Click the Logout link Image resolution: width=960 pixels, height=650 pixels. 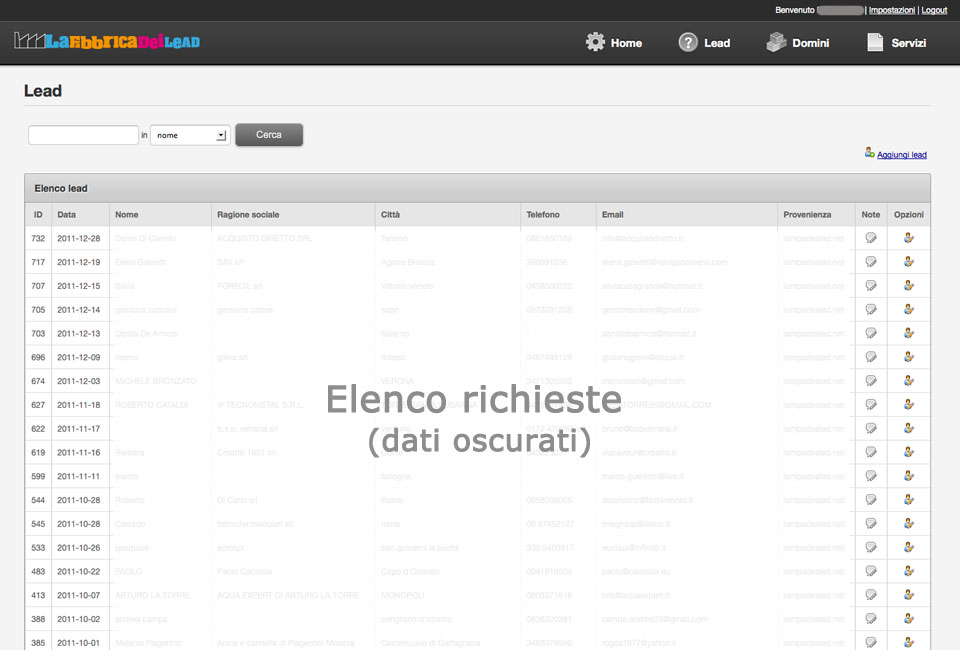tap(934, 10)
